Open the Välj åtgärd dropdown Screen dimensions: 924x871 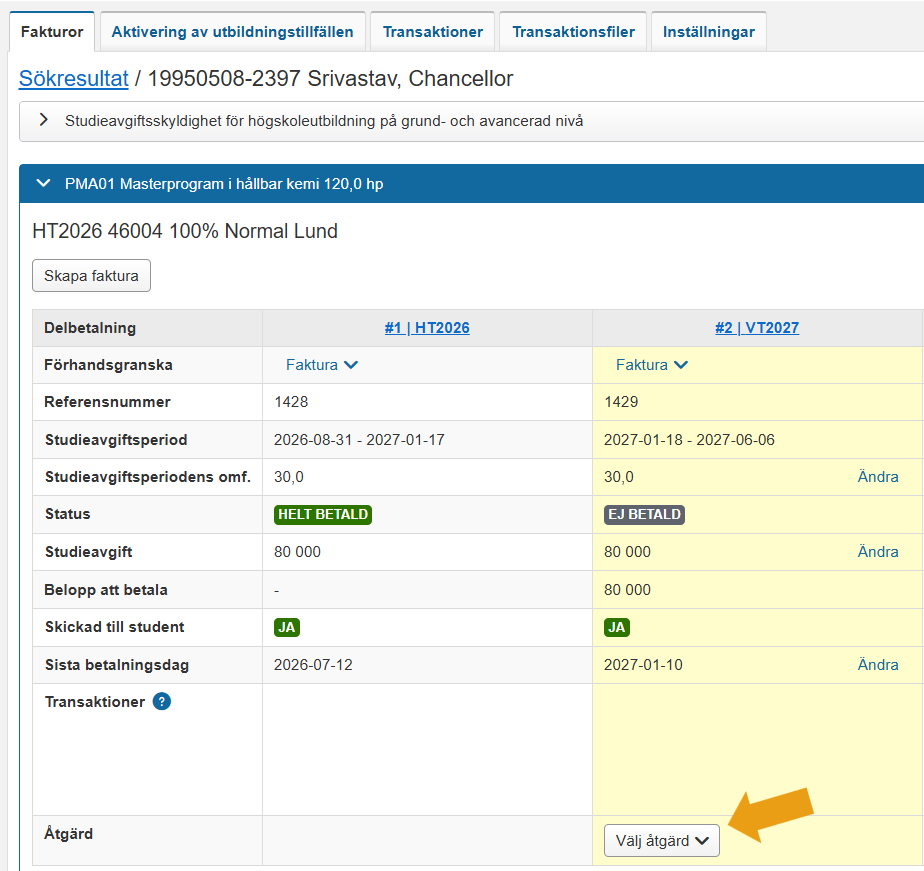point(662,840)
